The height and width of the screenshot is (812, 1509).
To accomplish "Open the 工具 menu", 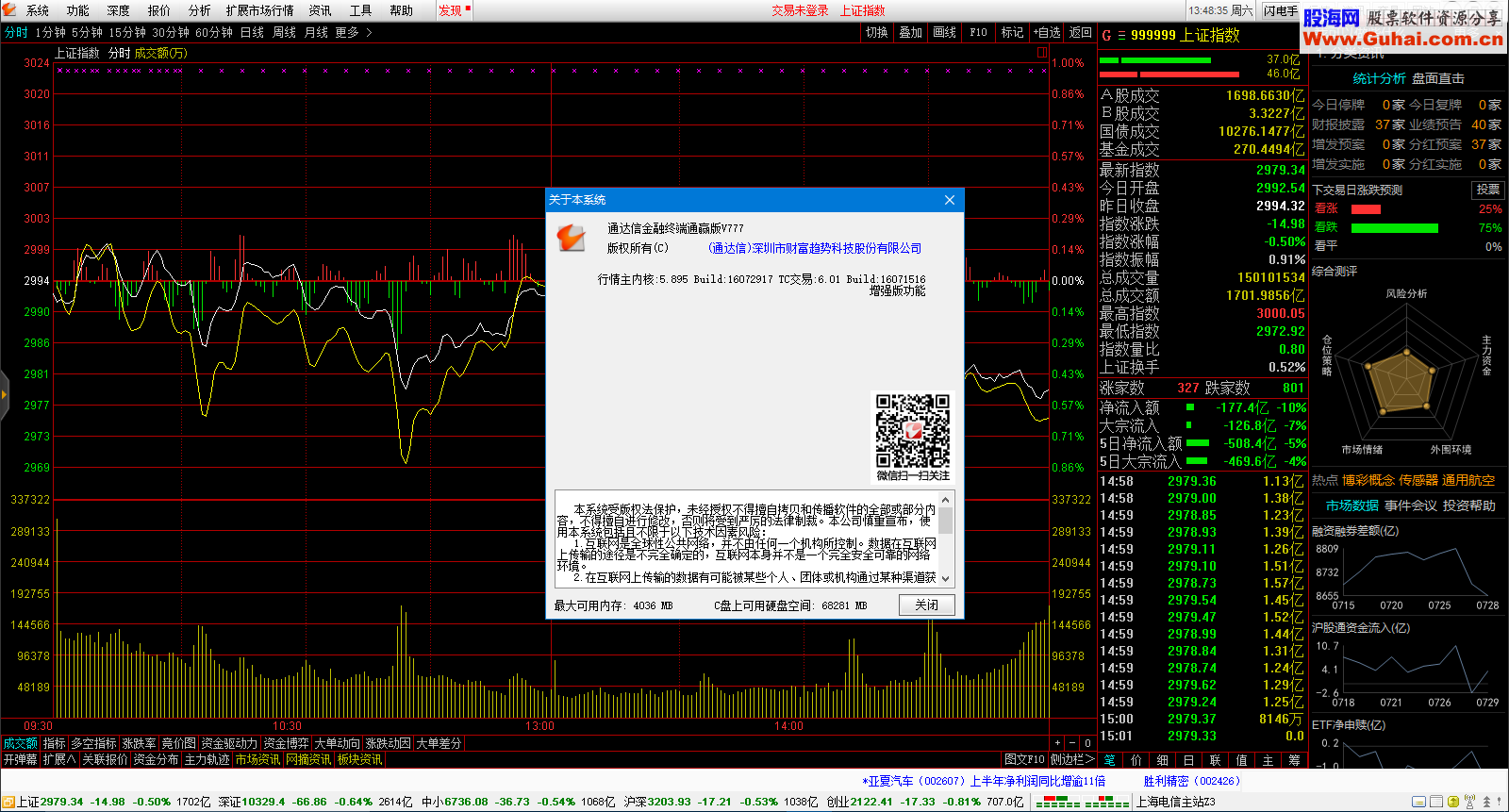I will click(x=361, y=10).
